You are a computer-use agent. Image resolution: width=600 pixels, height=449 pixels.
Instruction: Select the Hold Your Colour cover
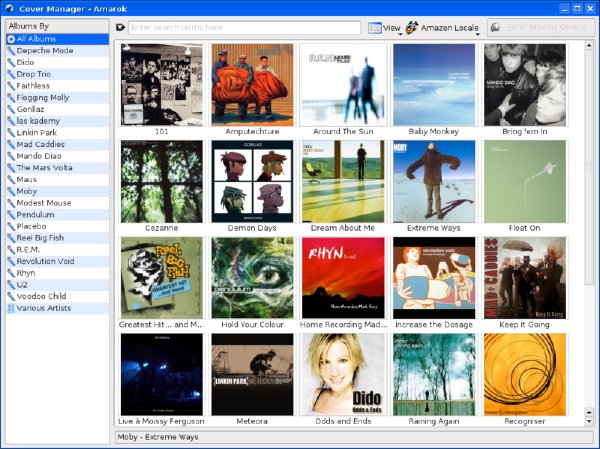tap(252, 278)
